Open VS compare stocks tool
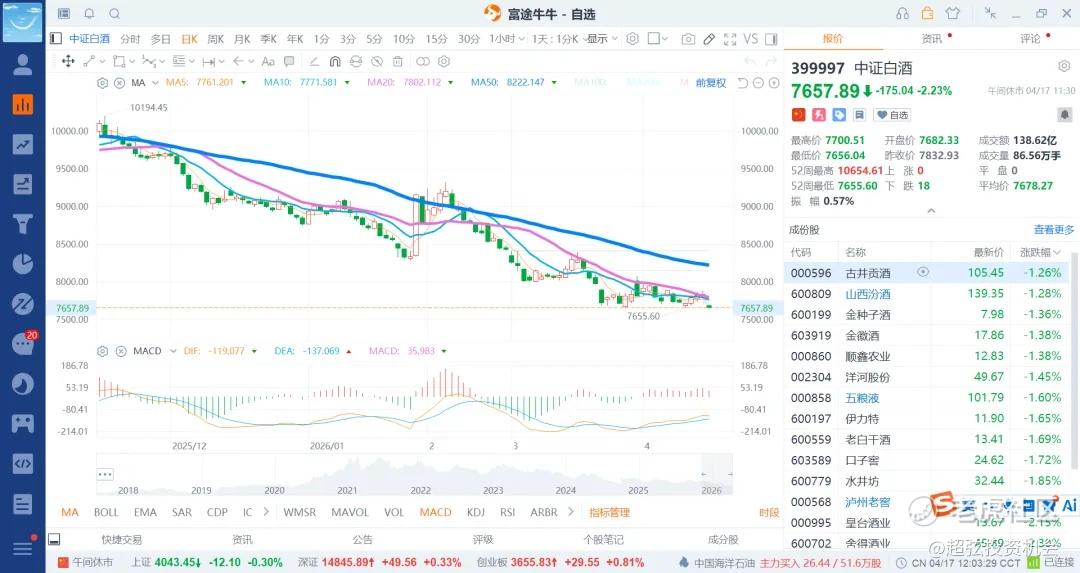 pos(751,39)
